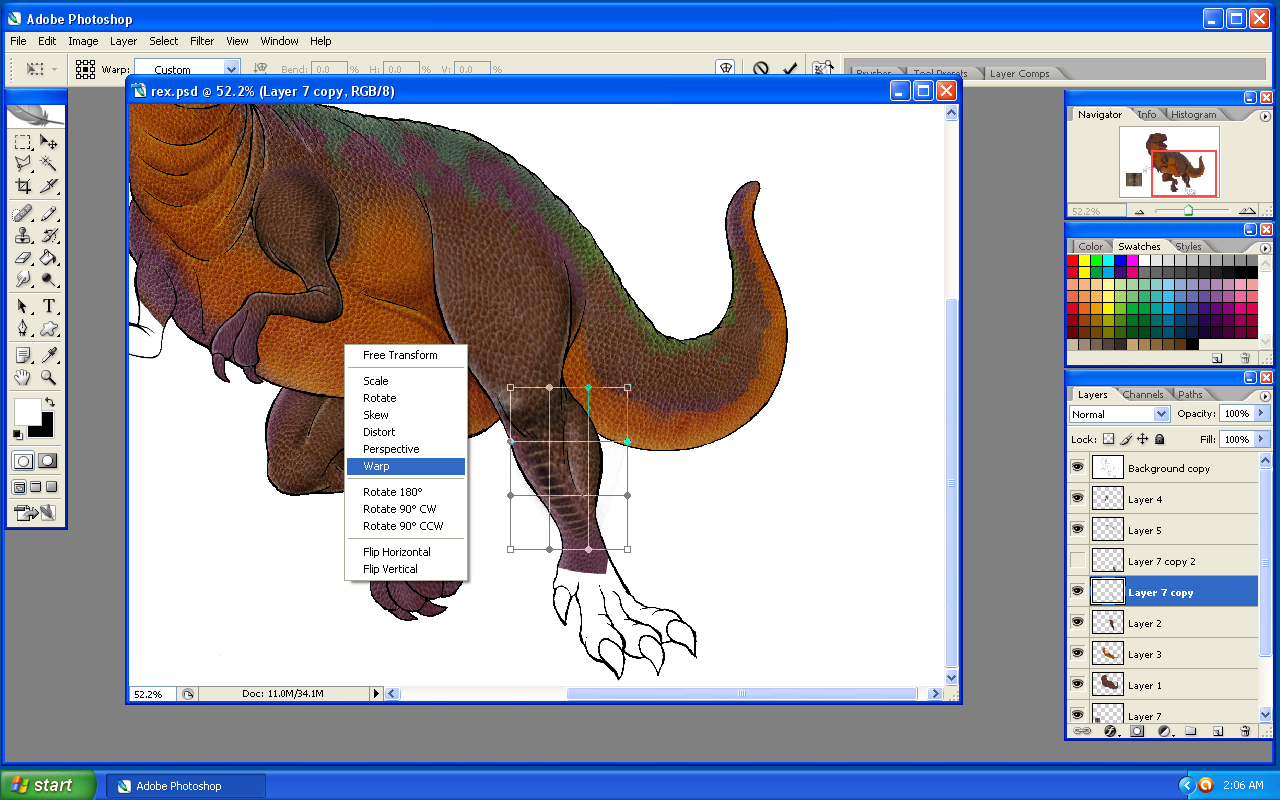The height and width of the screenshot is (800, 1280).
Task: Pick the Clone Stamp tool
Action: 22,236
